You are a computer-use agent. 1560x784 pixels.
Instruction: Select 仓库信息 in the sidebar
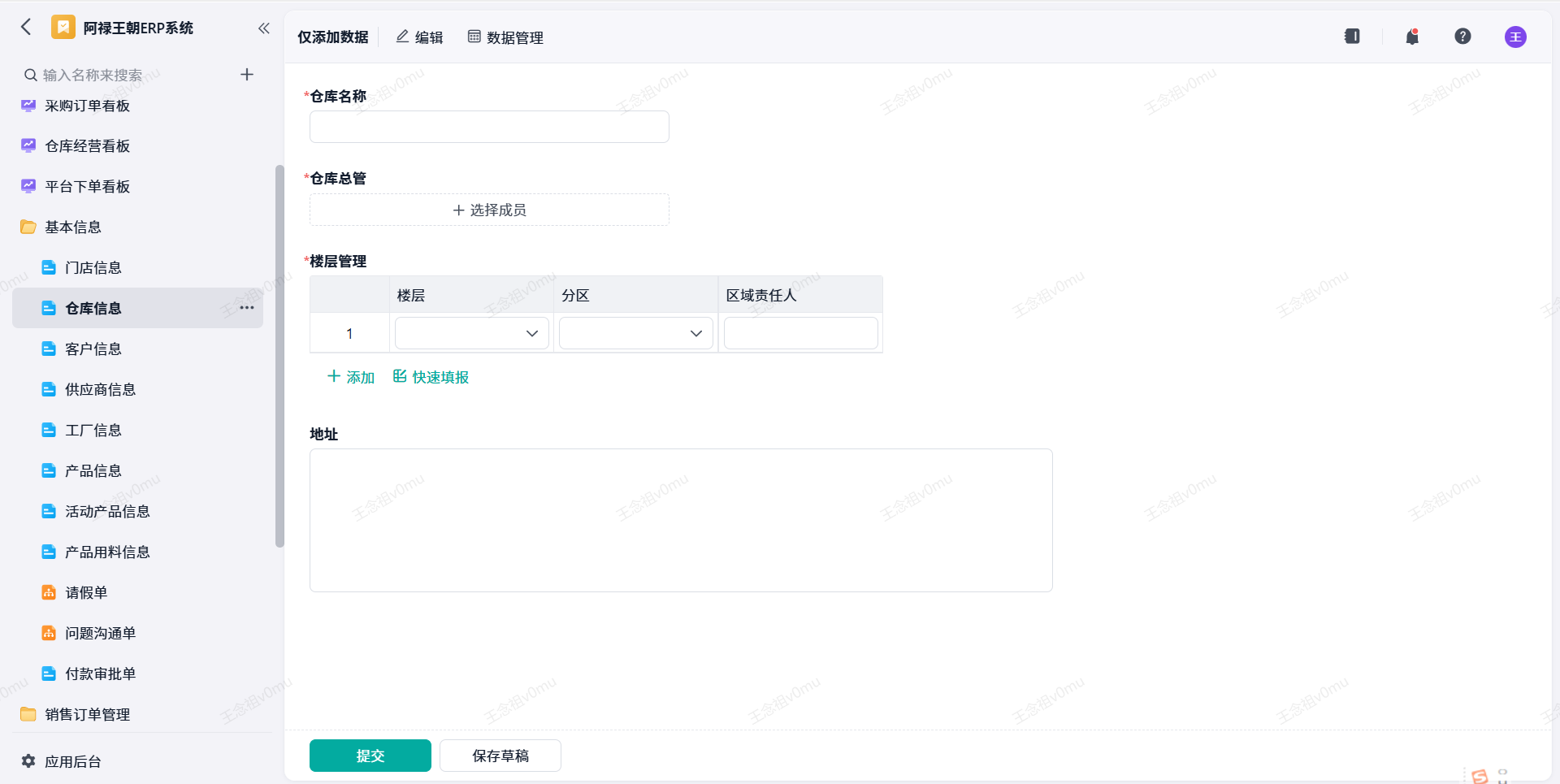click(137, 308)
